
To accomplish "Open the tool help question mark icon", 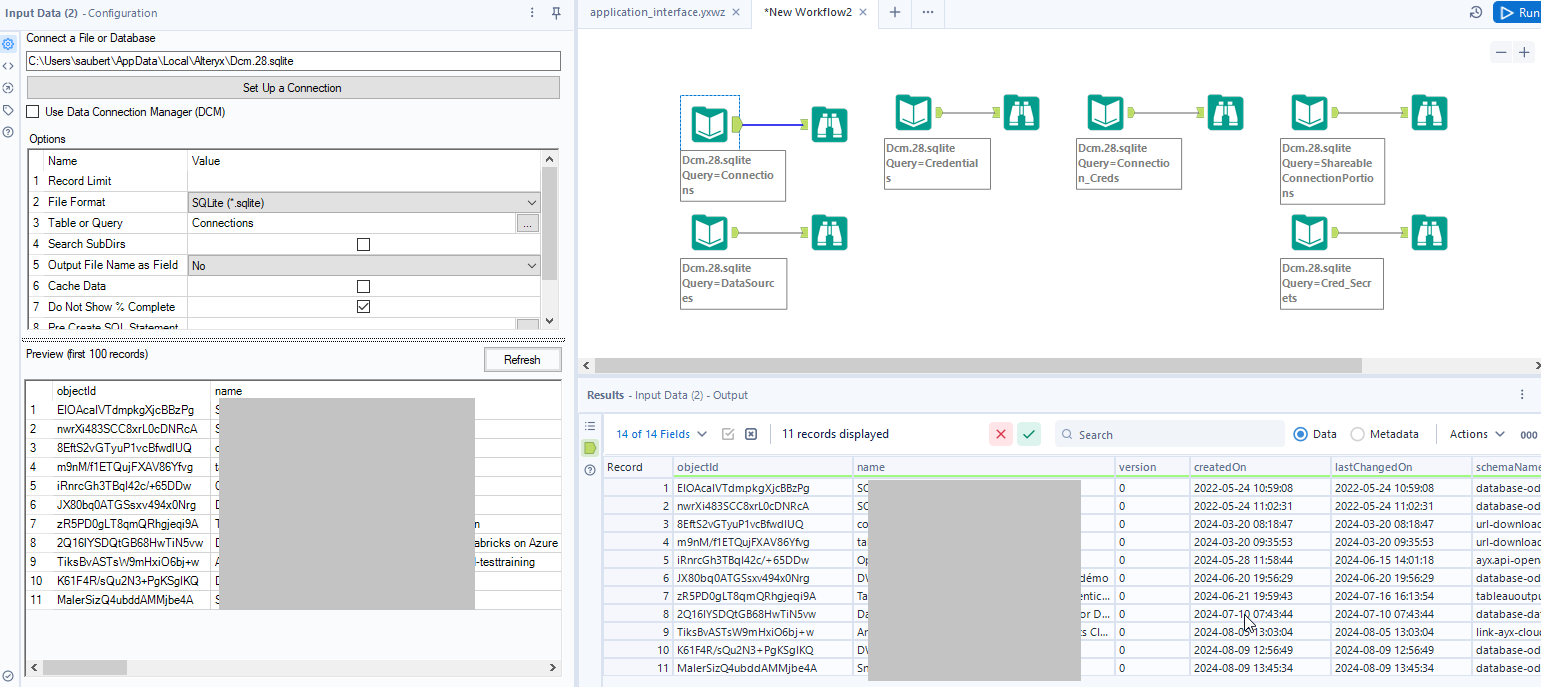I will pos(8,131).
